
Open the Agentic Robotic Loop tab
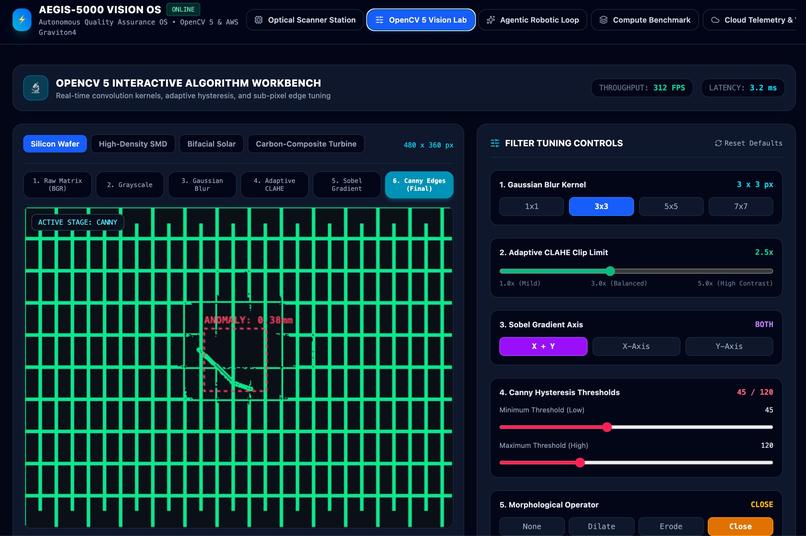click(x=533, y=20)
